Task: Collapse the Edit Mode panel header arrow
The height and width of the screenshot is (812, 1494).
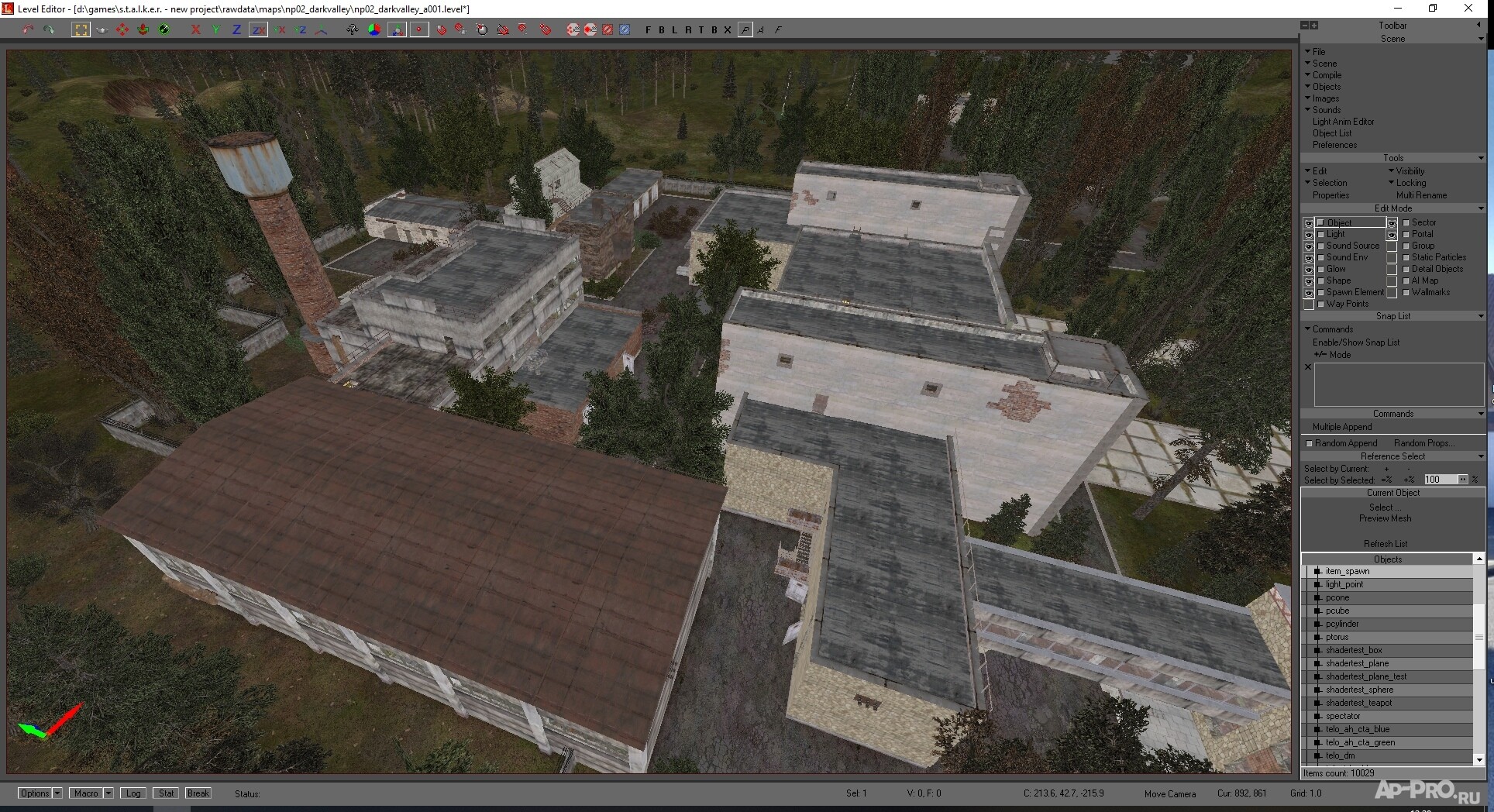Action: 1481,208
